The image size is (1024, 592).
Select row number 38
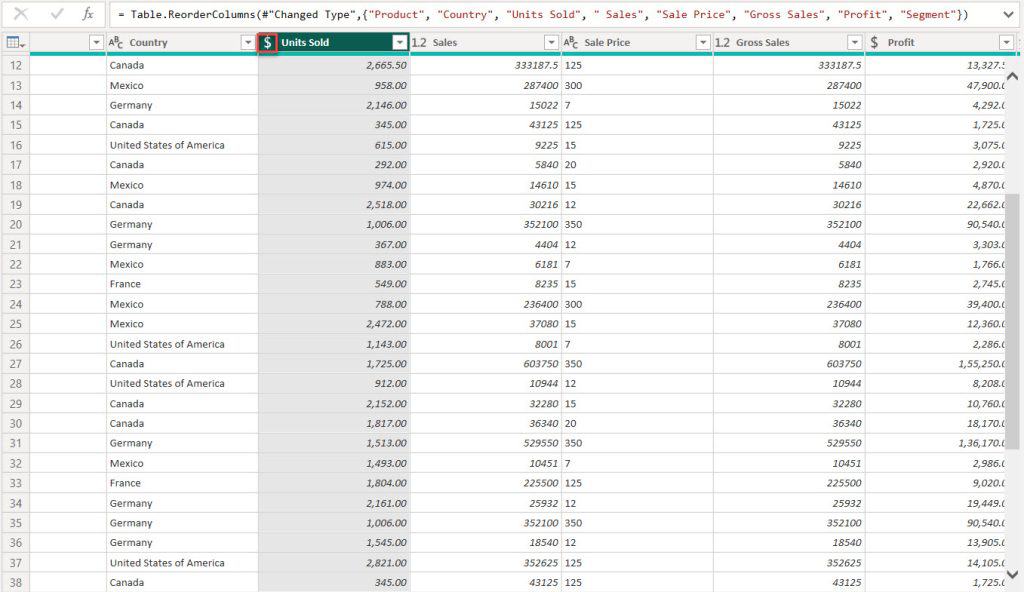[x=16, y=582]
